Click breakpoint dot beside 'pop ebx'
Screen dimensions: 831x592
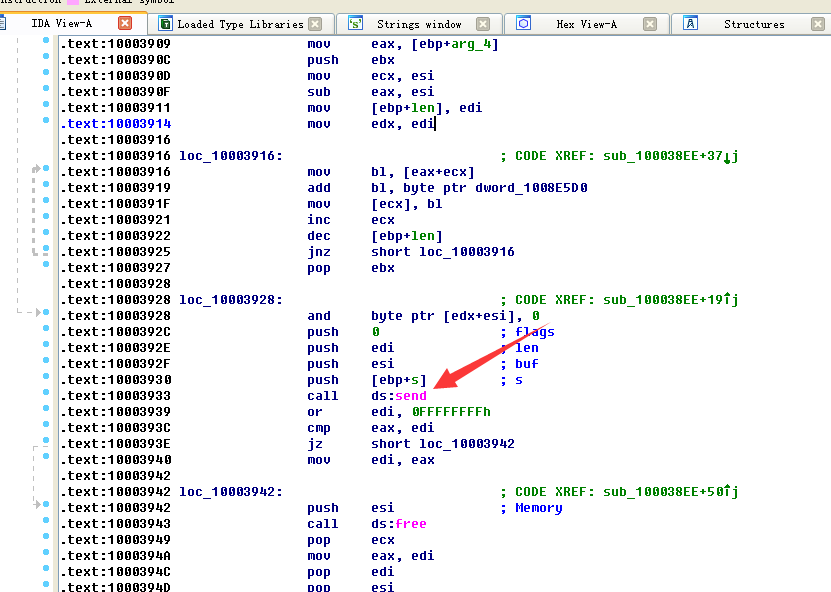click(46, 264)
